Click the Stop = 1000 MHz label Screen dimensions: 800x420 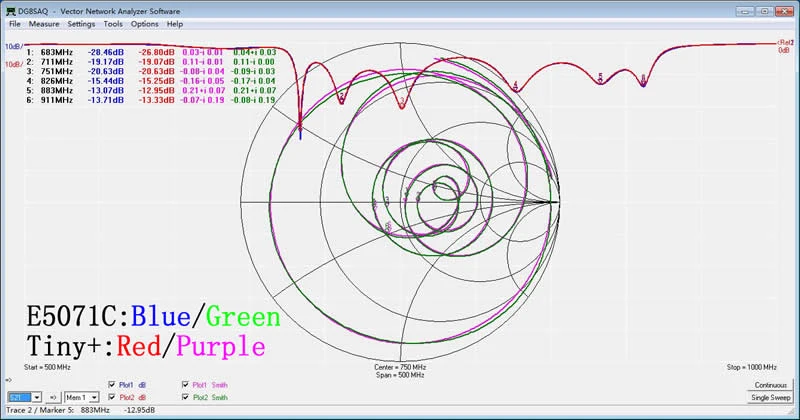(x=752, y=367)
